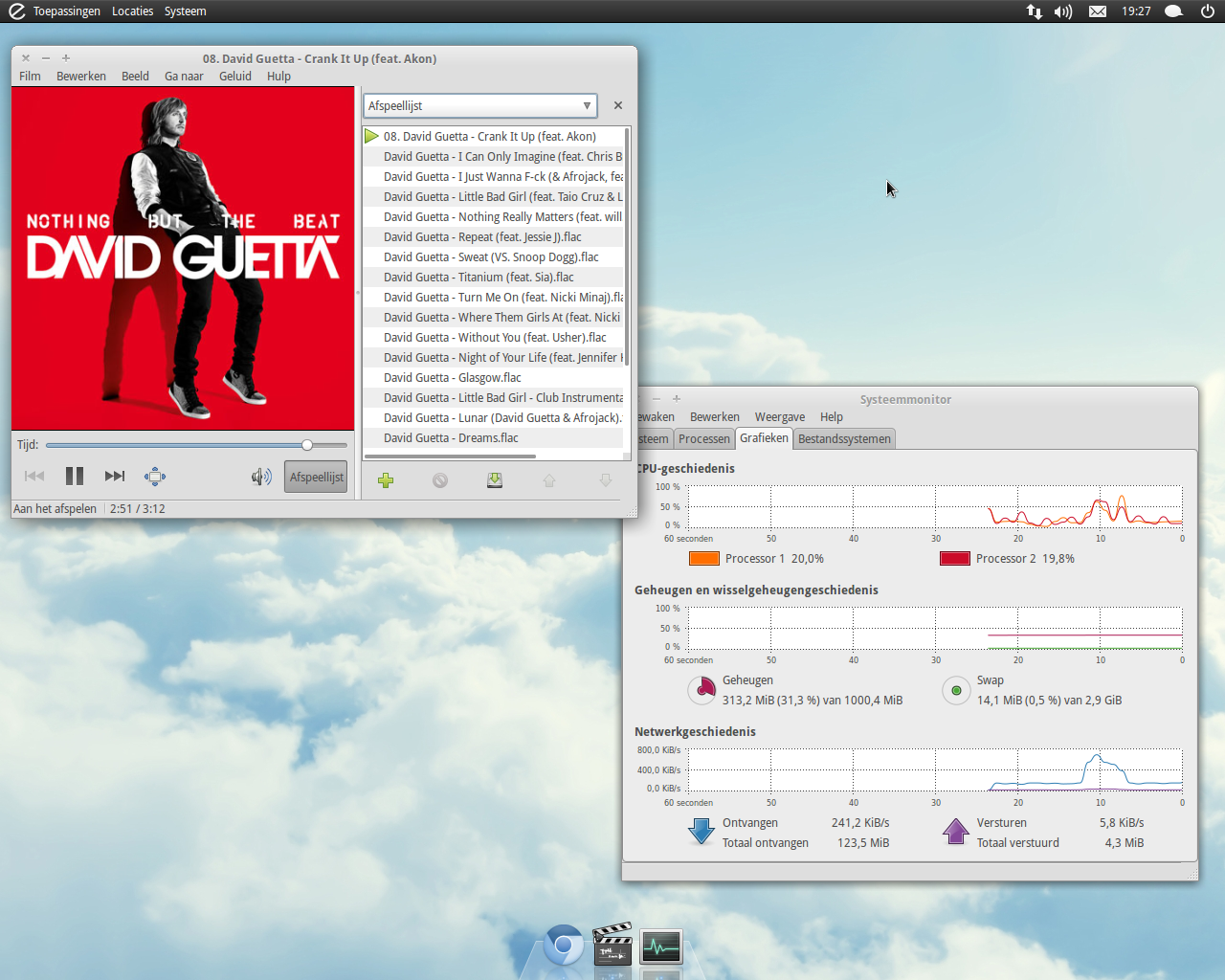The height and width of the screenshot is (980, 1225).
Task: Change the Processor 1 orange color swatch
Action: click(x=703, y=559)
